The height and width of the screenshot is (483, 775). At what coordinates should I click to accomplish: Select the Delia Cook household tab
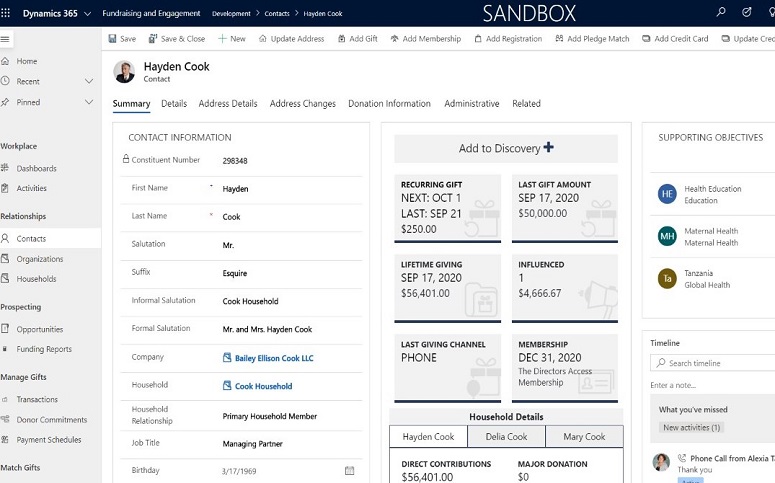[506, 437]
